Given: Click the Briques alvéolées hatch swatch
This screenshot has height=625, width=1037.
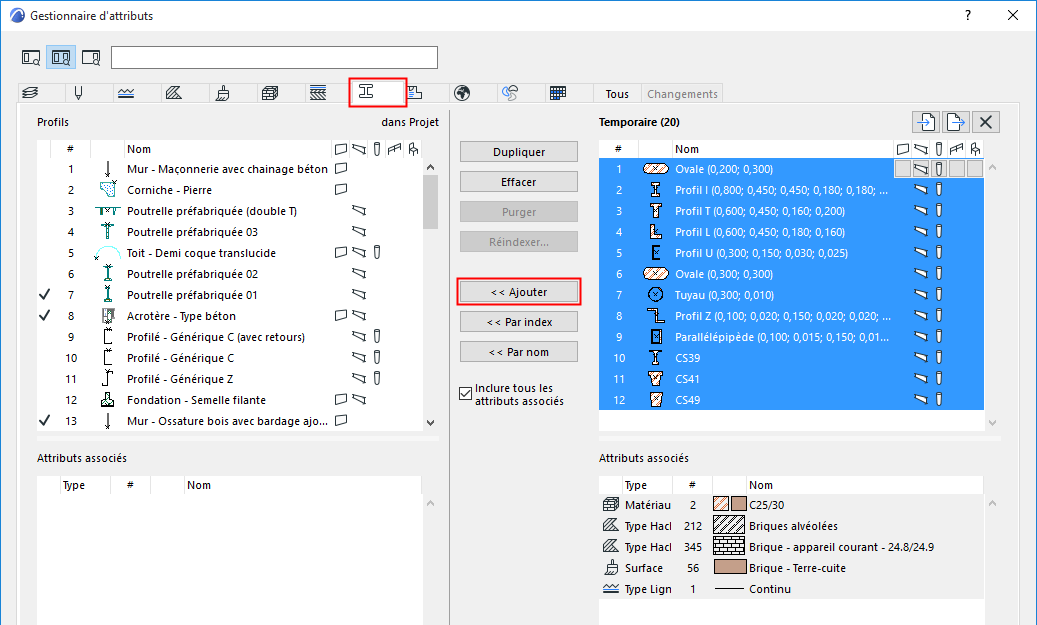Looking at the screenshot, I should [x=729, y=525].
